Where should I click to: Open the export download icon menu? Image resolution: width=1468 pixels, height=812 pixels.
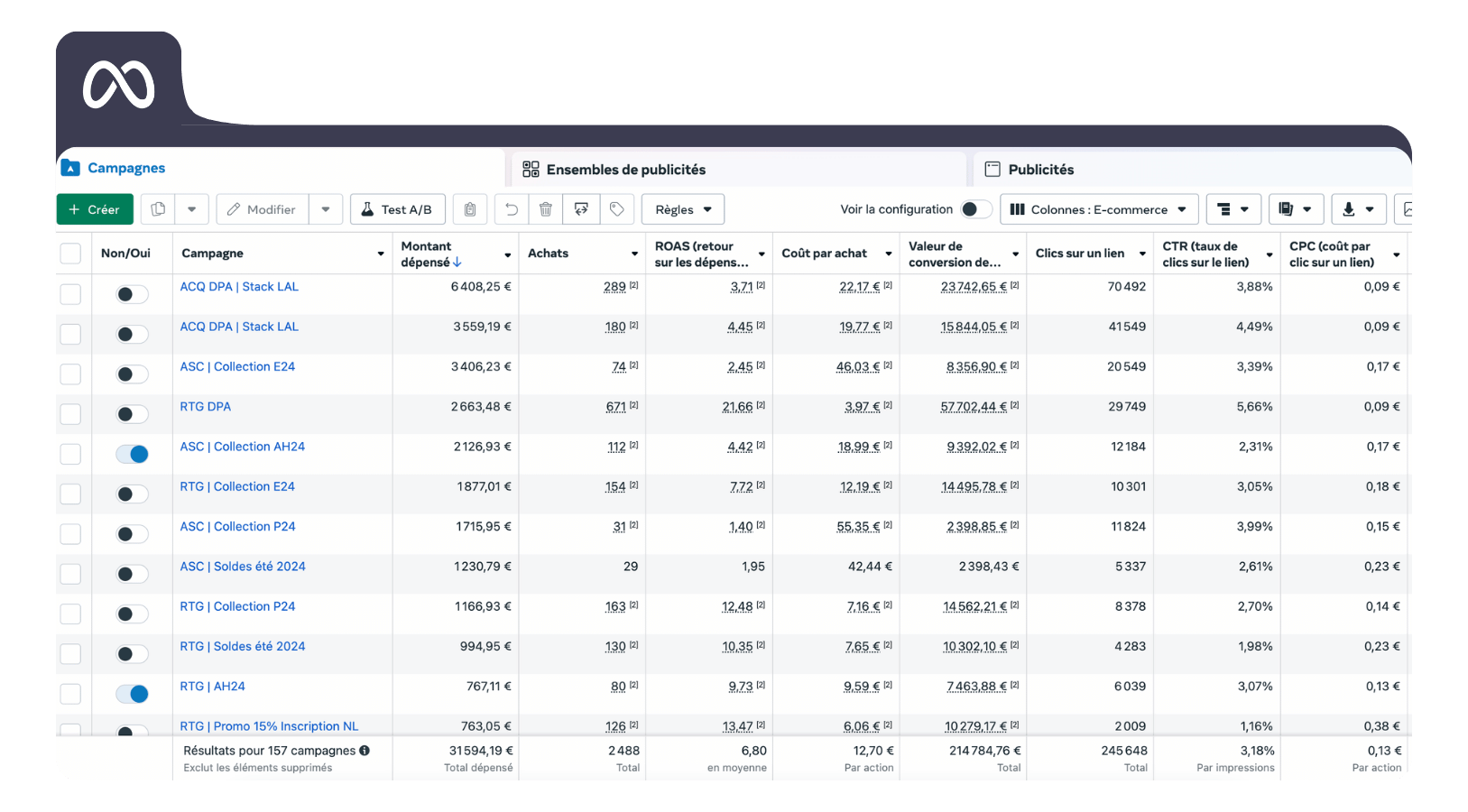point(1358,209)
